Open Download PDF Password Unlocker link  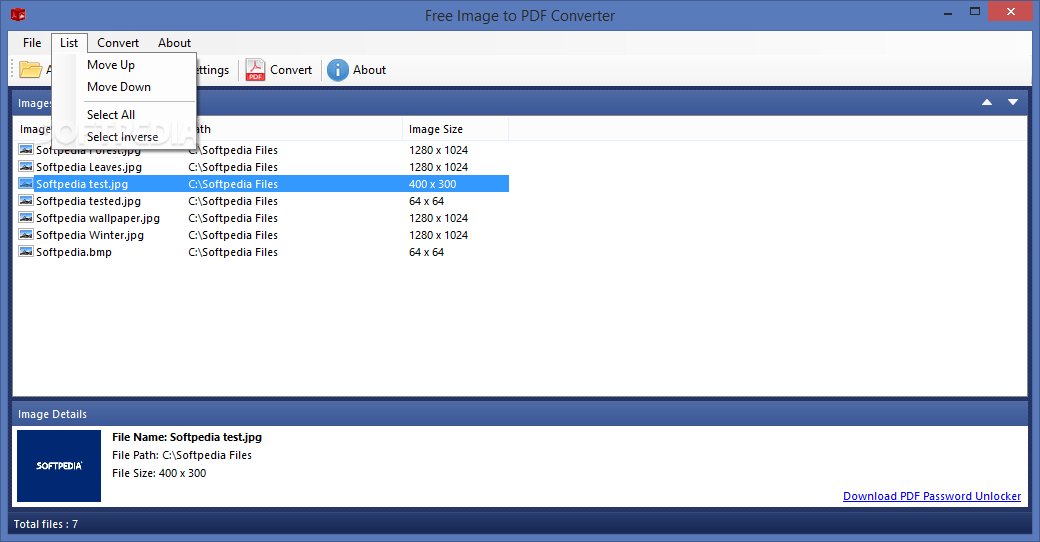click(x=932, y=496)
